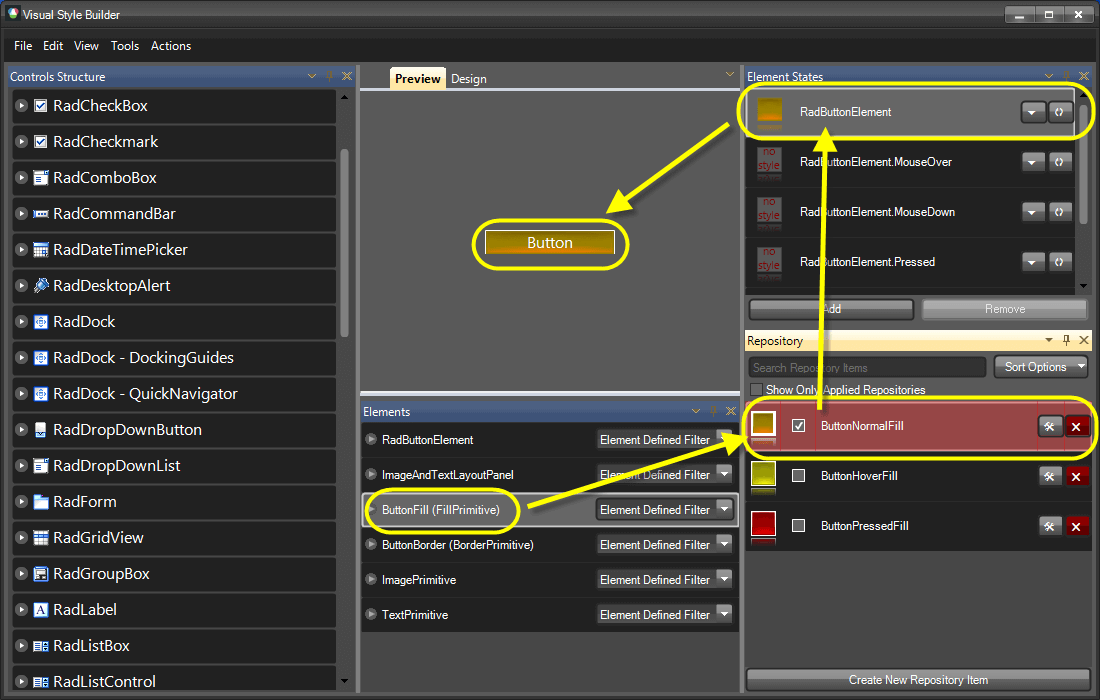Open the Sort Options dropdown
1100x700 pixels.
pos(1040,366)
